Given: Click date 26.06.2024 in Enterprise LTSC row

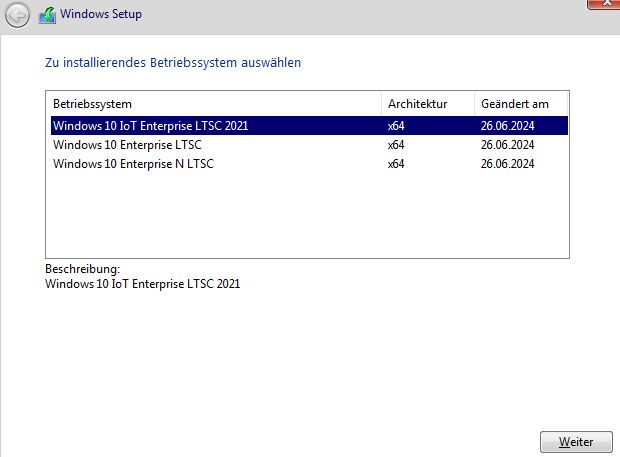Looking at the screenshot, I should pos(507,145).
